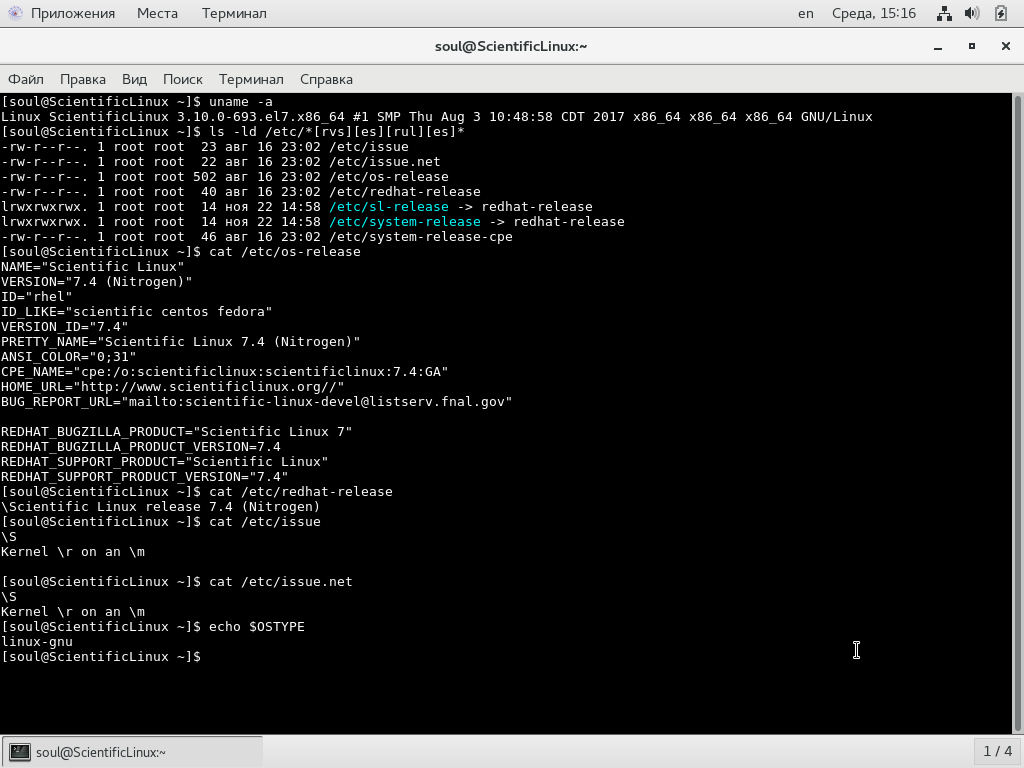Open the Терминал application menu in top panel
The width and height of the screenshot is (1024, 768).
pyautogui.click(x=234, y=13)
